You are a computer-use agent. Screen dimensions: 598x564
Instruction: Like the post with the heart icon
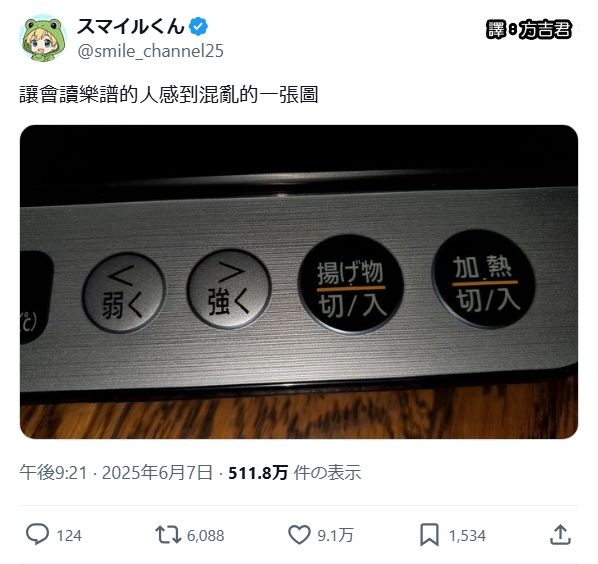point(299,535)
